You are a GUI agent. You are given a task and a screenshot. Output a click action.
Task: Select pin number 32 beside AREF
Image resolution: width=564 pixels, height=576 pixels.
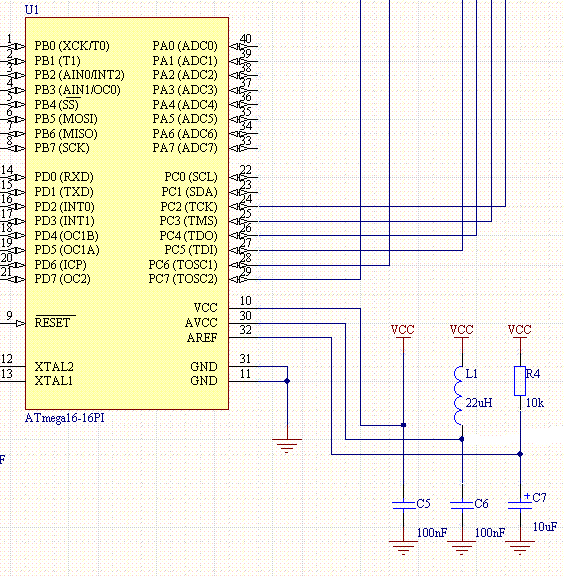[x=245, y=330]
